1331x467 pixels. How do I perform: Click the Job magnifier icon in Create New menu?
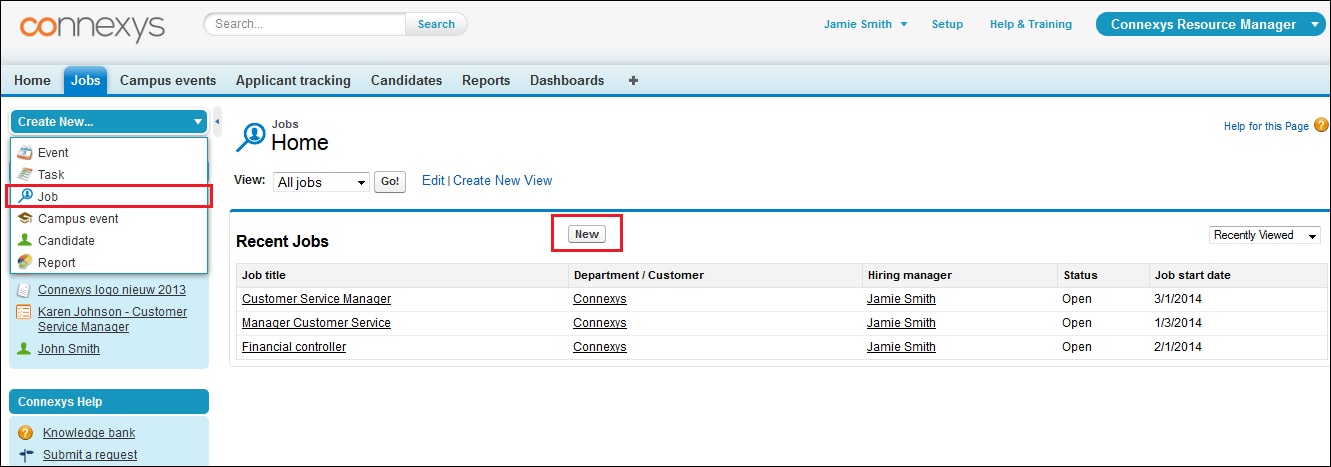tap(26, 197)
